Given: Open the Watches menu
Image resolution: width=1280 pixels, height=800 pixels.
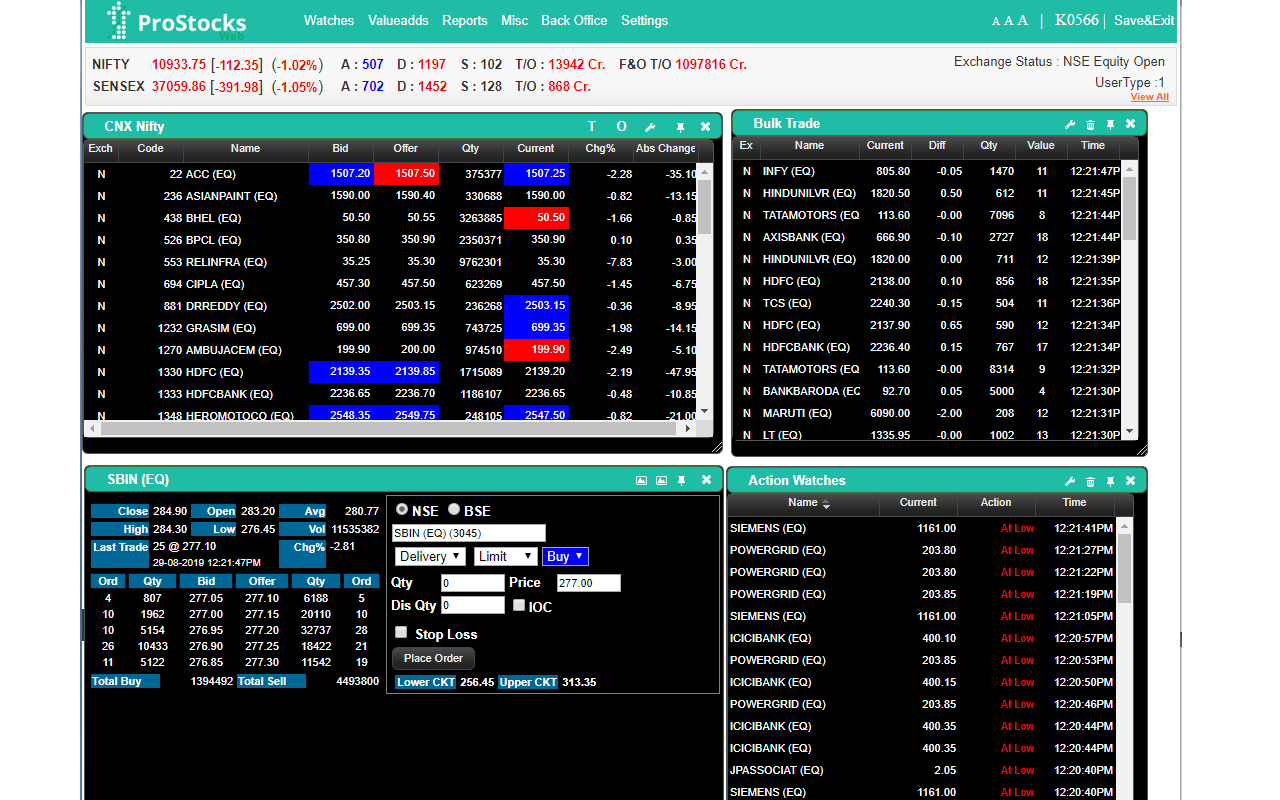Looking at the screenshot, I should (329, 20).
